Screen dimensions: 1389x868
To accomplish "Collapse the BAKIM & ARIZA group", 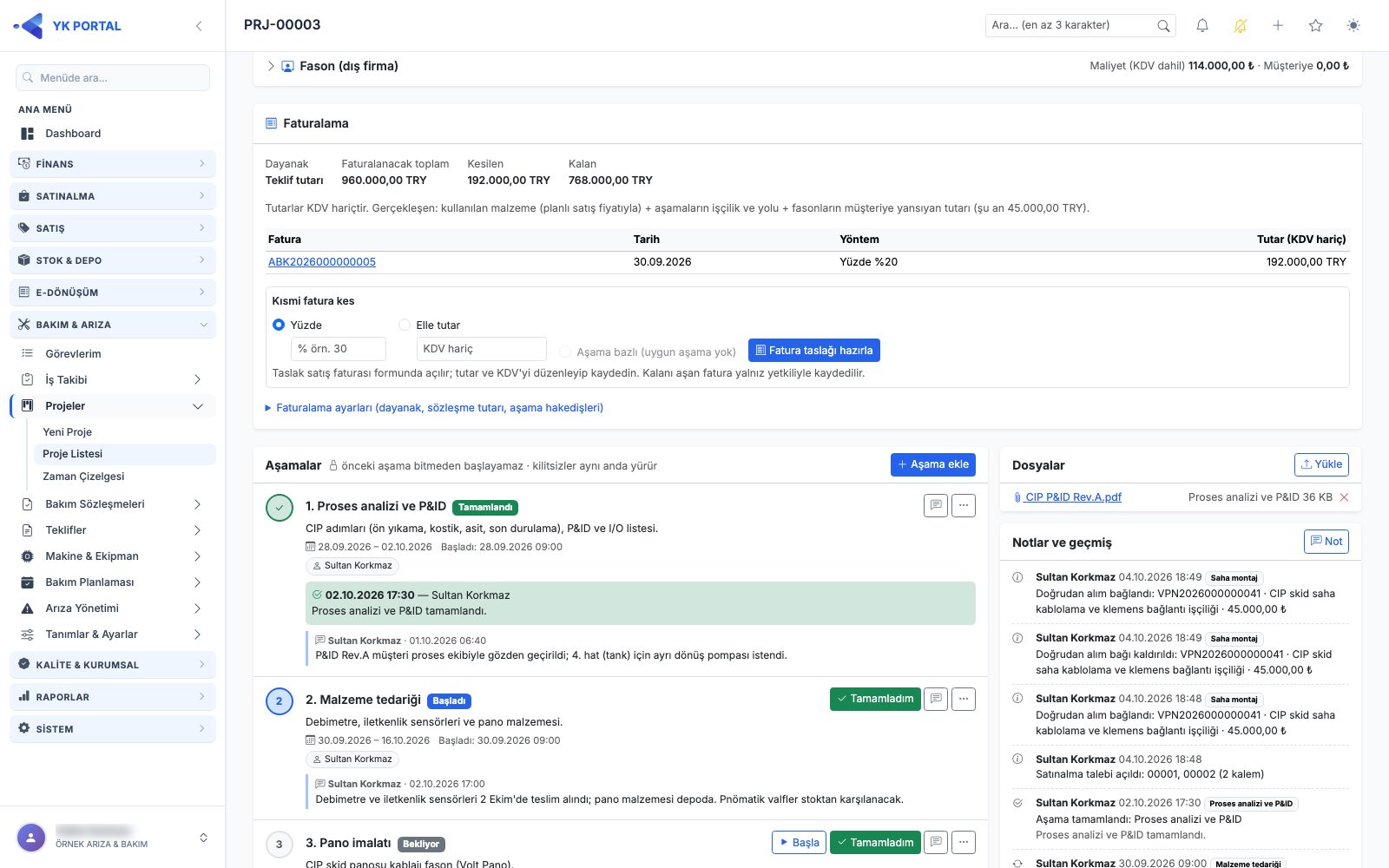I will [x=113, y=325].
